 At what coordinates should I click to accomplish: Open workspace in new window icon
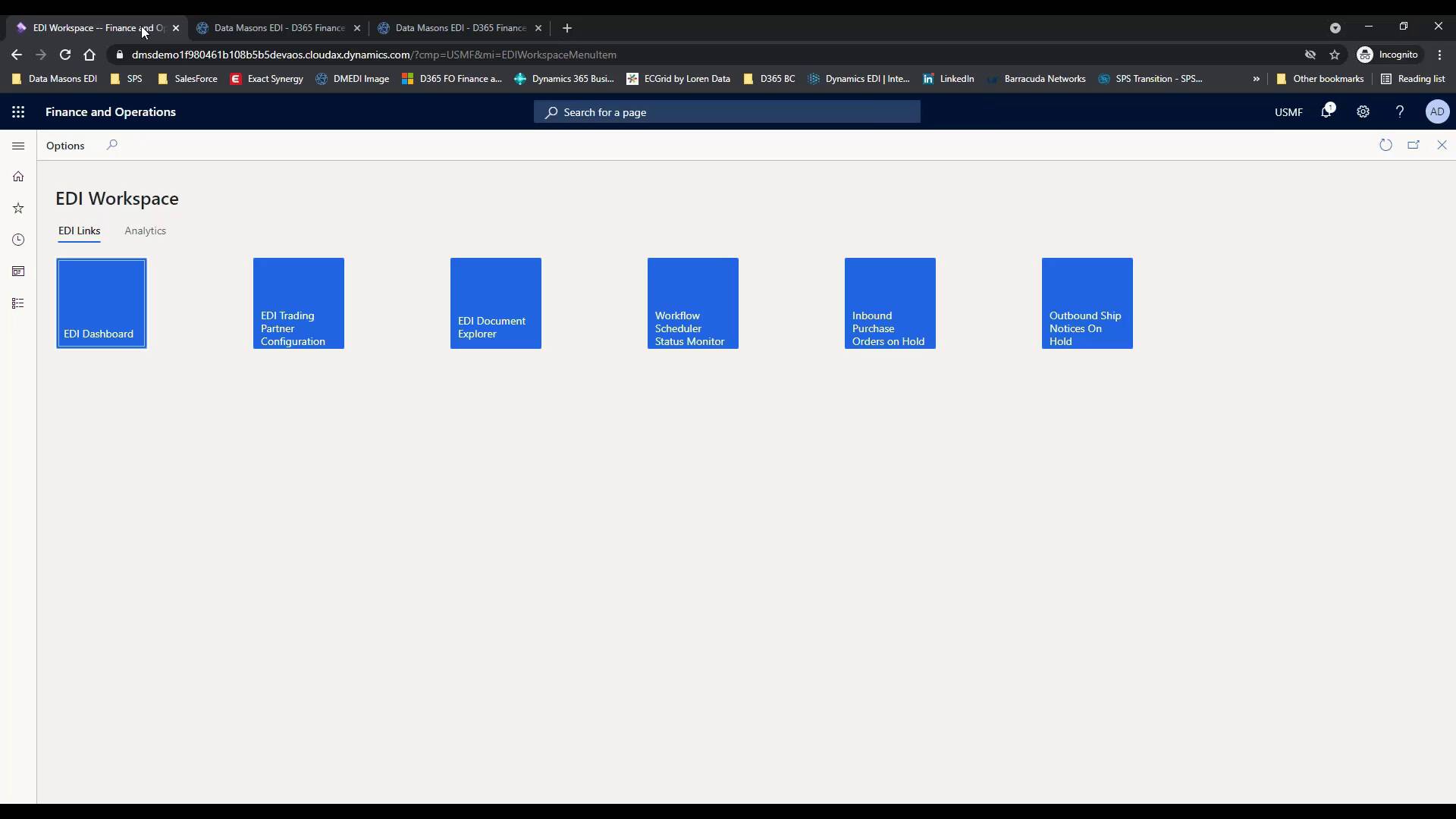point(1414,145)
